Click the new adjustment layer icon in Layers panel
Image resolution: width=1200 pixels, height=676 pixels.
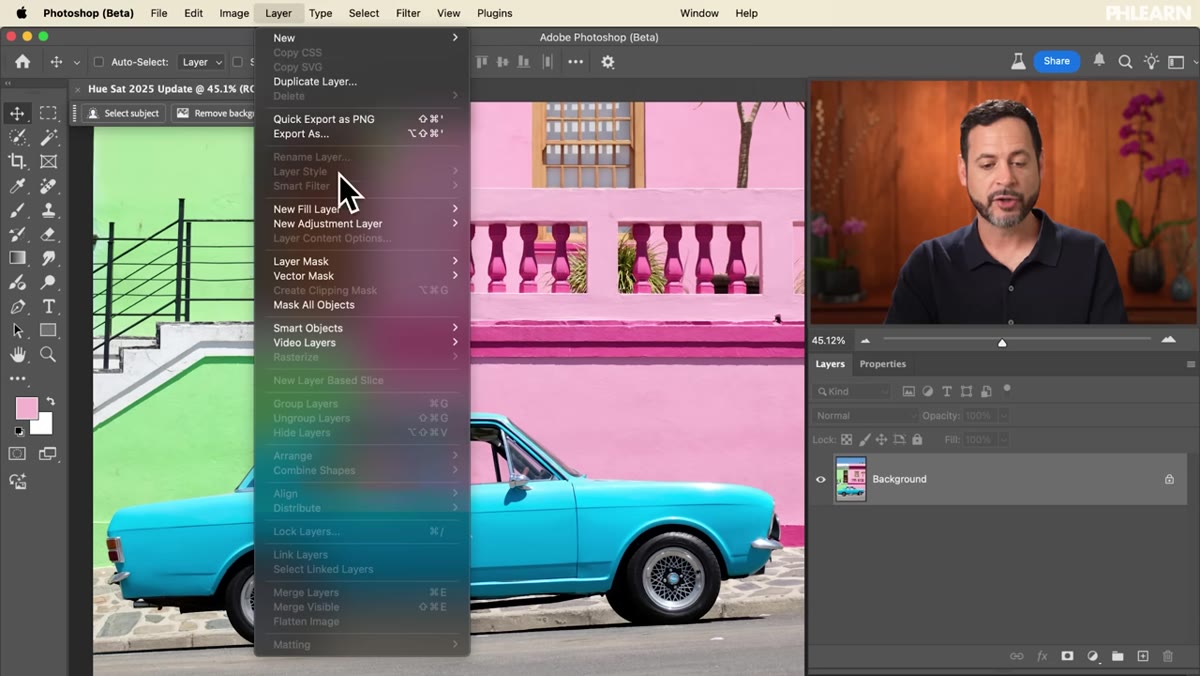(x=1092, y=656)
